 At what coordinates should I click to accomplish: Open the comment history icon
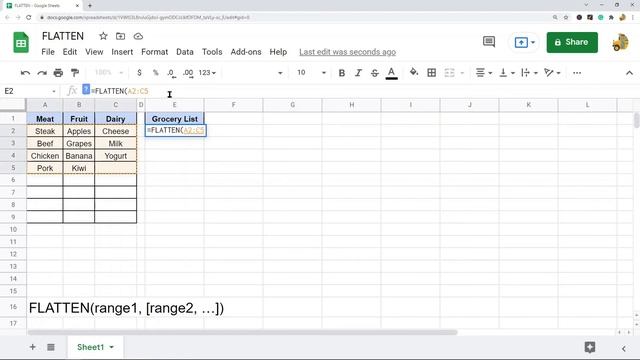click(x=489, y=42)
